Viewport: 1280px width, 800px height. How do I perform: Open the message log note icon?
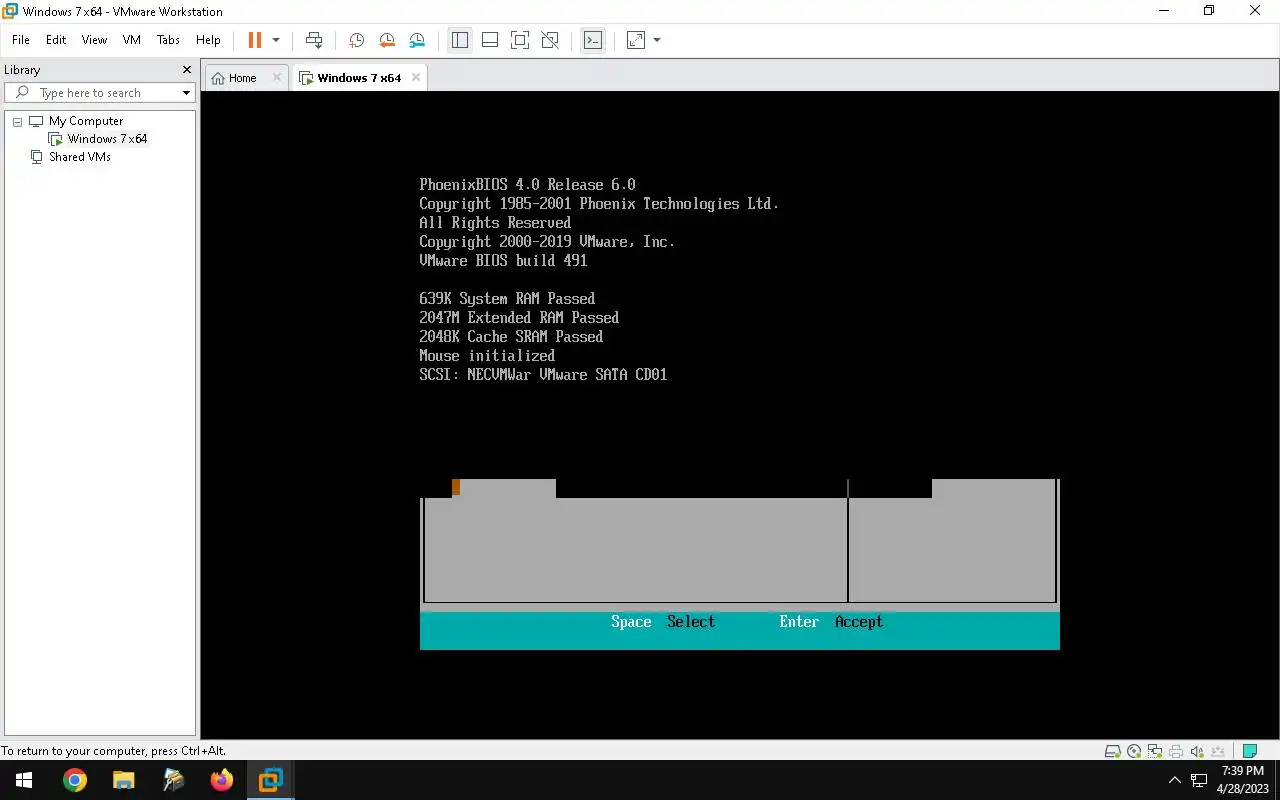[x=1250, y=751]
